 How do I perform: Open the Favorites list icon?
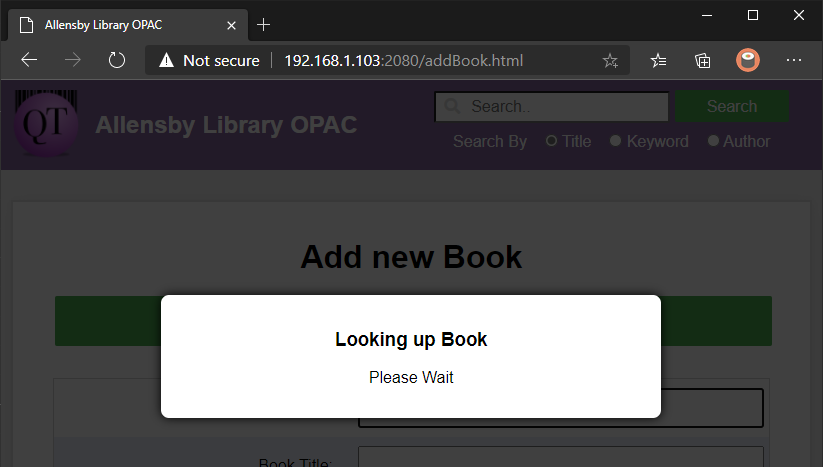coord(658,61)
